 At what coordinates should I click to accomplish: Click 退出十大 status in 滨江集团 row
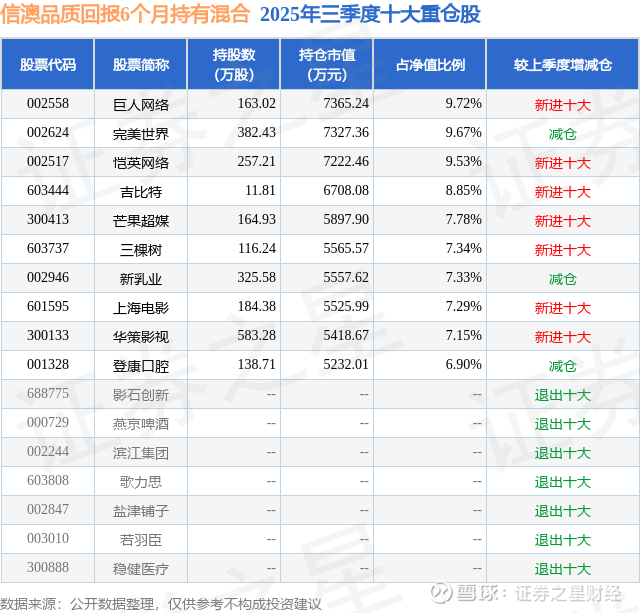click(563, 453)
